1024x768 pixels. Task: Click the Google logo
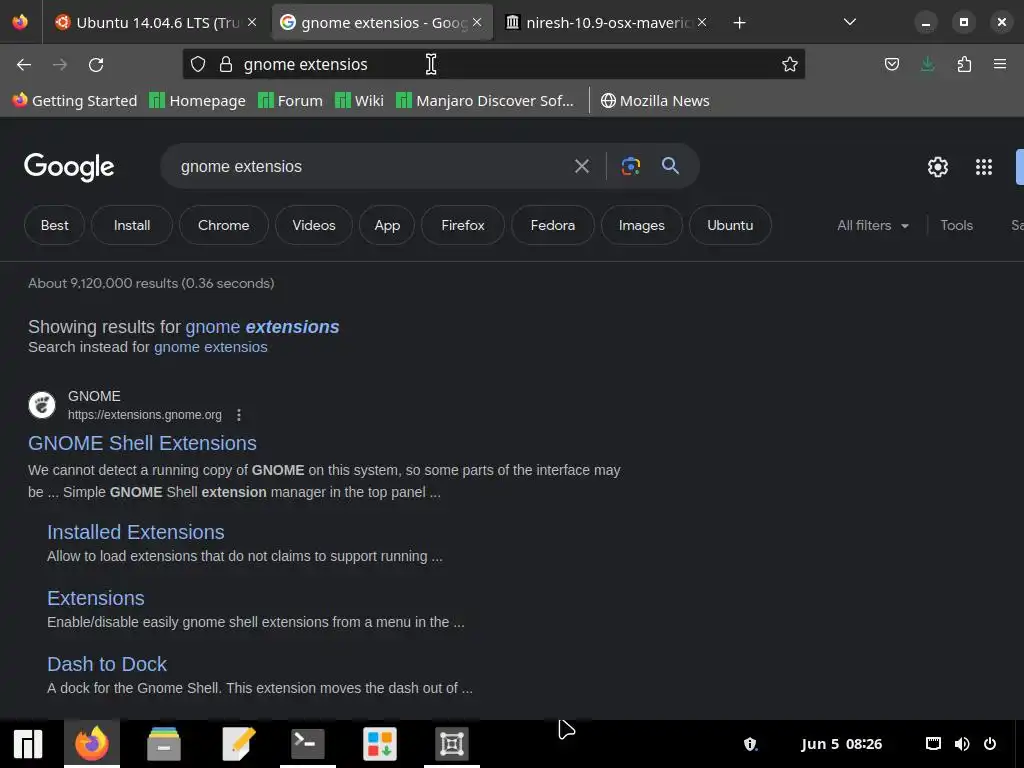(x=69, y=167)
